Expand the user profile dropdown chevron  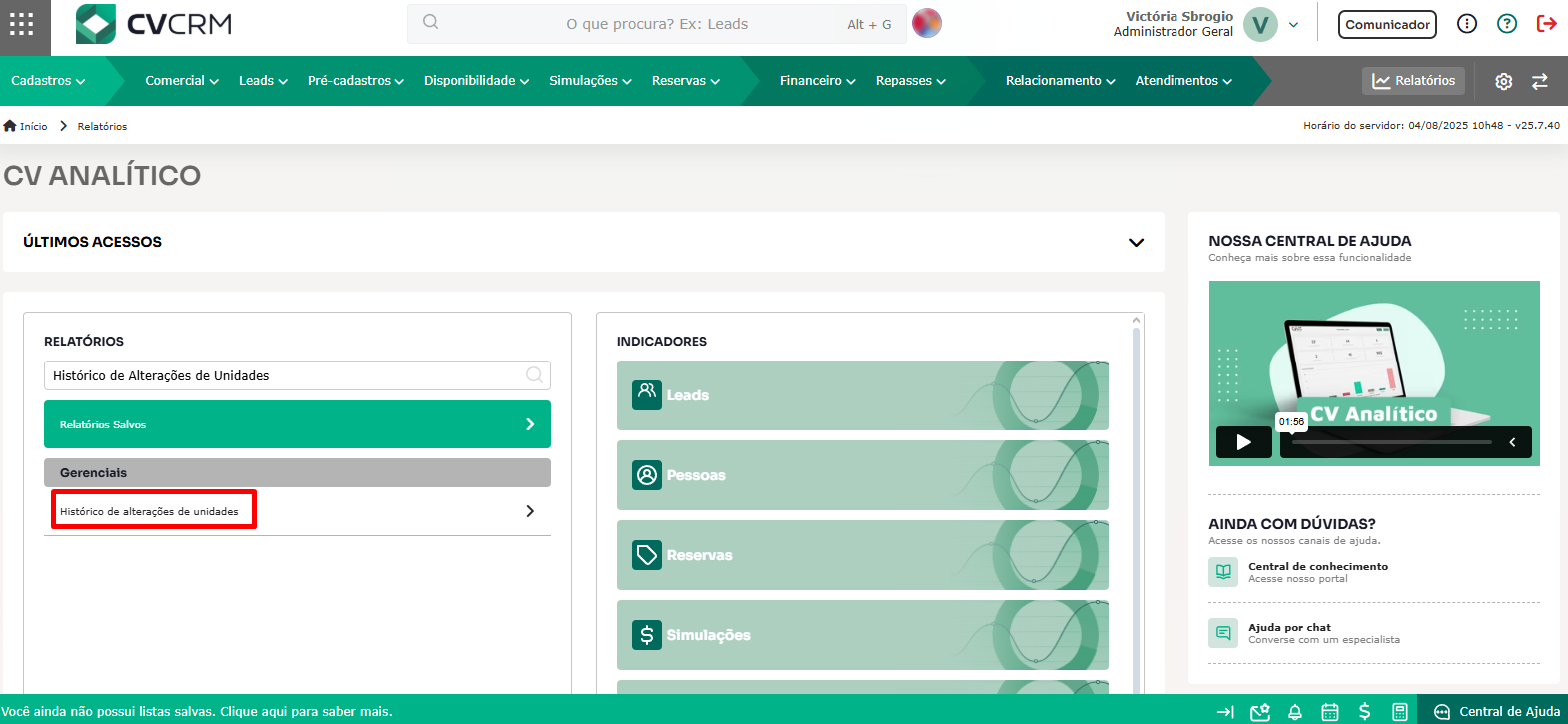click(x=1294, y=25)
